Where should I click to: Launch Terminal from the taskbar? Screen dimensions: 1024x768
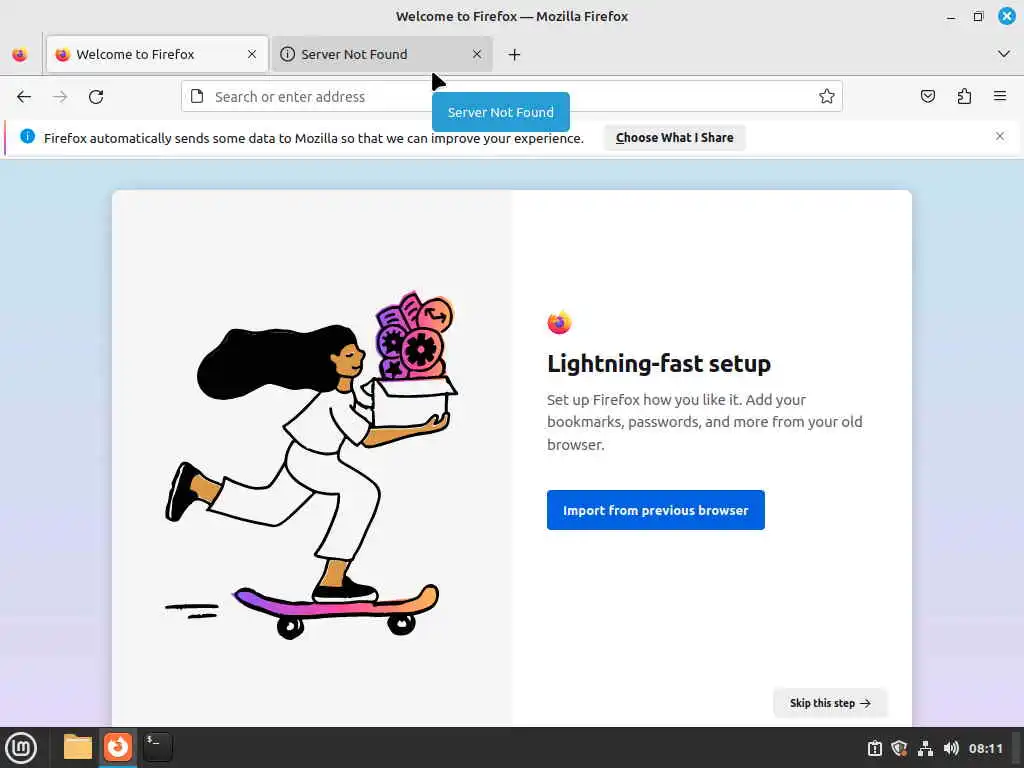click(158, 747)
